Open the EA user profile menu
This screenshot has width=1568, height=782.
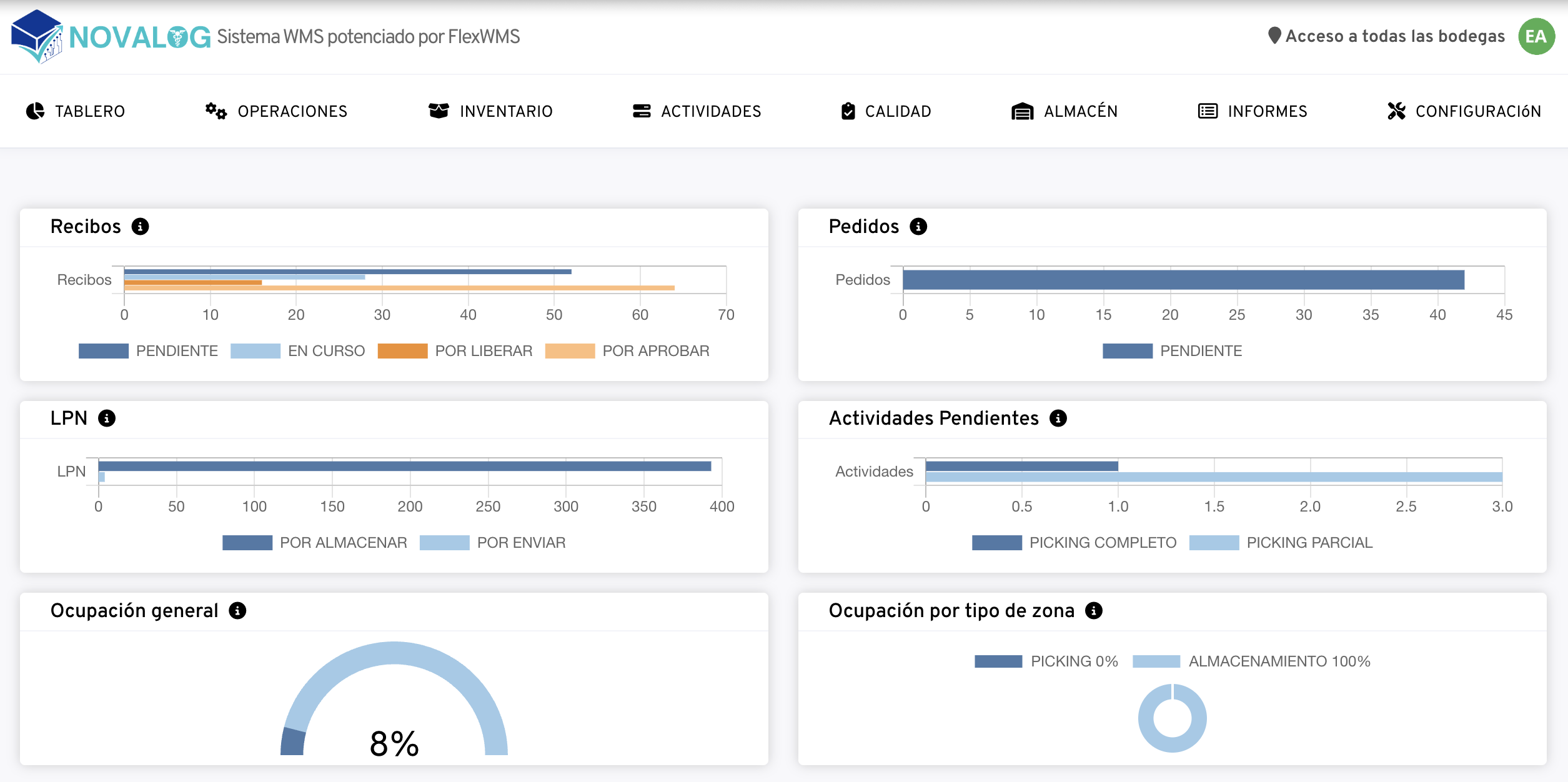pos(1537,36)
